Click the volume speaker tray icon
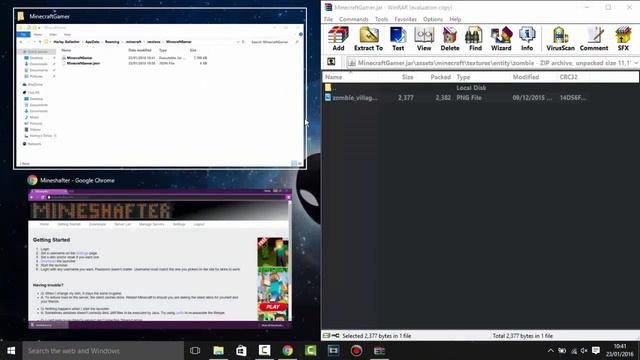This screenshot has height=360, width=640. 584,351
